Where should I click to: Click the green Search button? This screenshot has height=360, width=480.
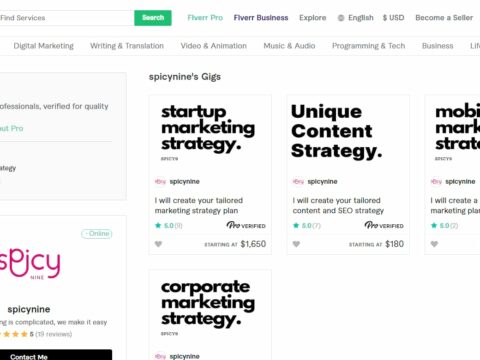point(153,18)
